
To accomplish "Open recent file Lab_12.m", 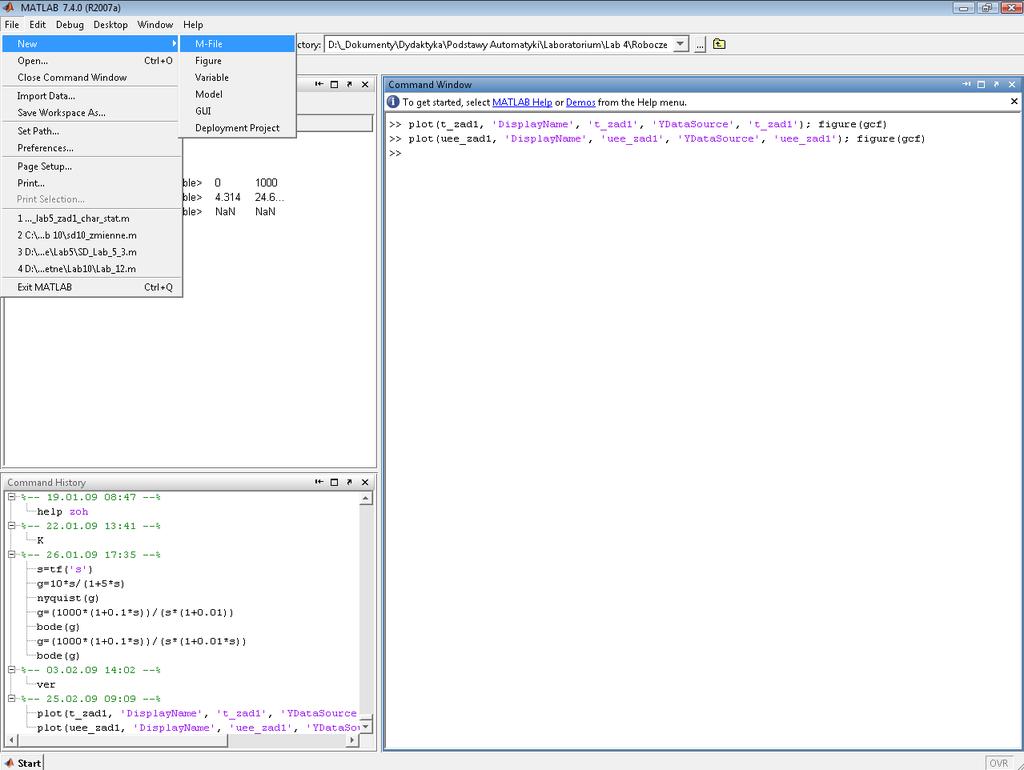I will click(91, 269).
